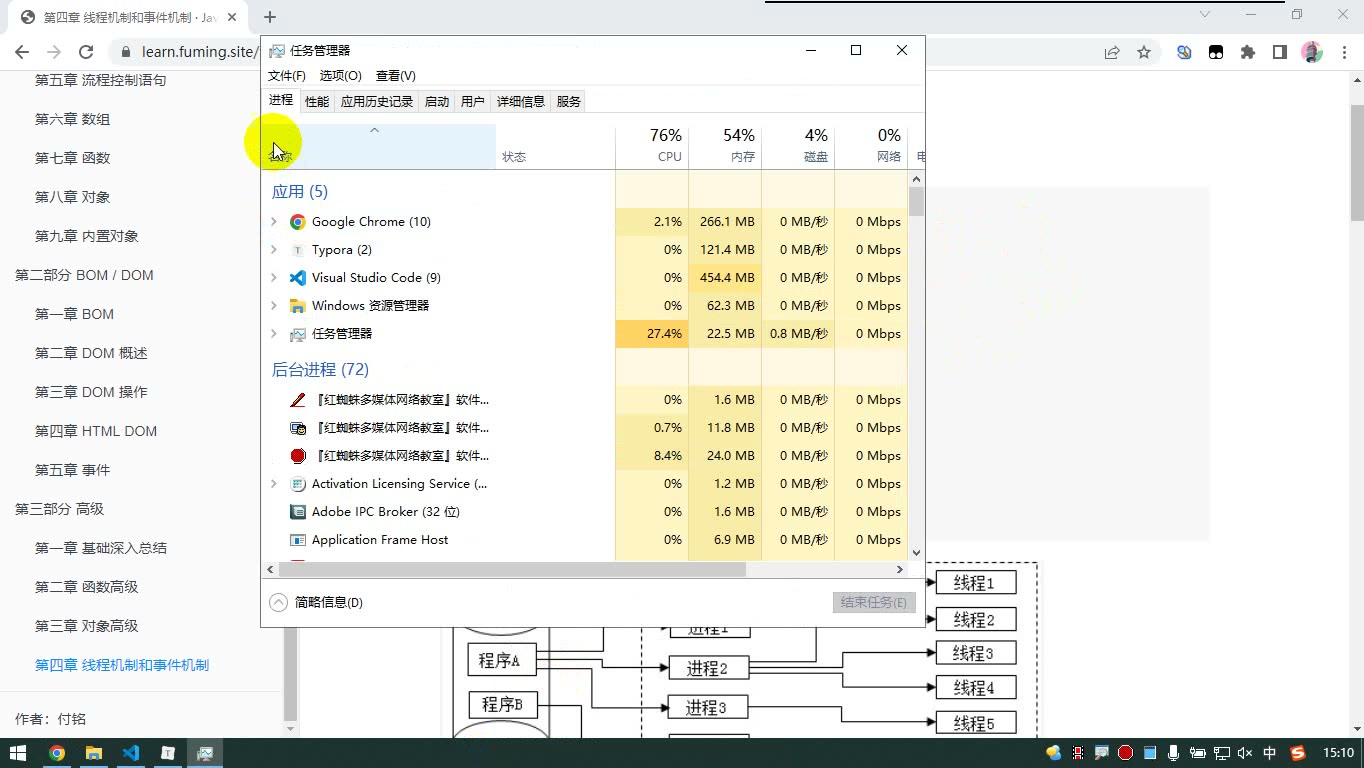The width and height of the screenshot is (1364, 768).
Task: Open 第五章 事件 in the sidebar
Action: pos(73,470)
